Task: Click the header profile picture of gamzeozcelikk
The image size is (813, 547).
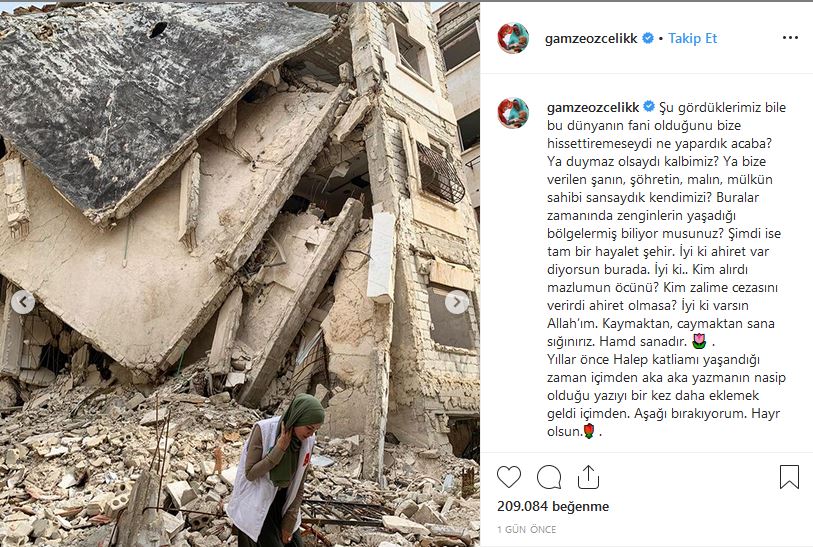Action: [x=513, y=38]
